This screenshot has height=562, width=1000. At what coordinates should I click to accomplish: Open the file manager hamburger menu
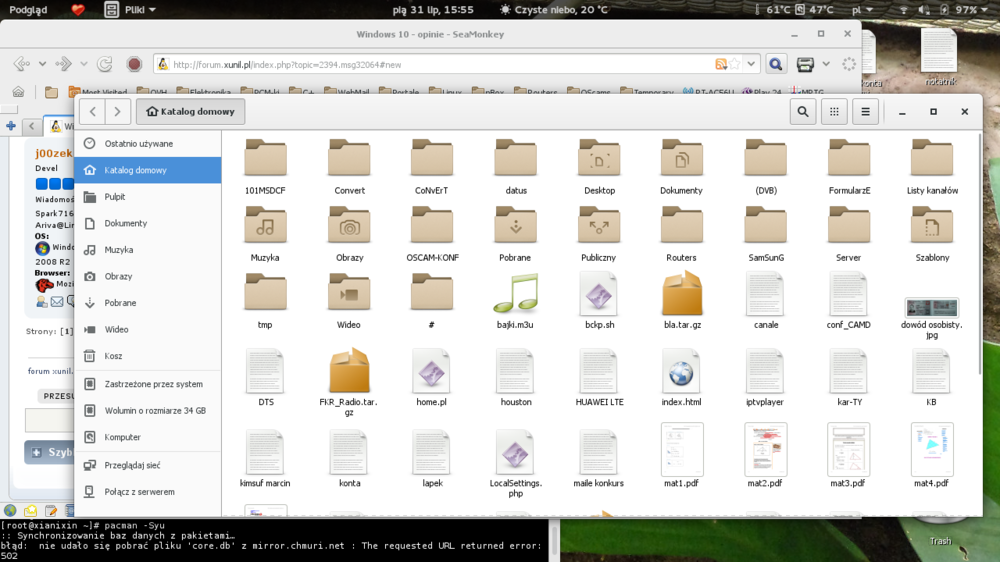point(866,112)
